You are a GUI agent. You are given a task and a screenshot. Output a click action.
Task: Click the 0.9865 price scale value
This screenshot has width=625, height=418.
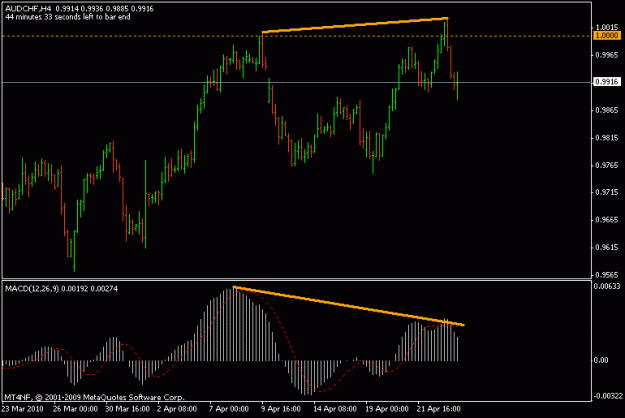(x=607, y=110)
